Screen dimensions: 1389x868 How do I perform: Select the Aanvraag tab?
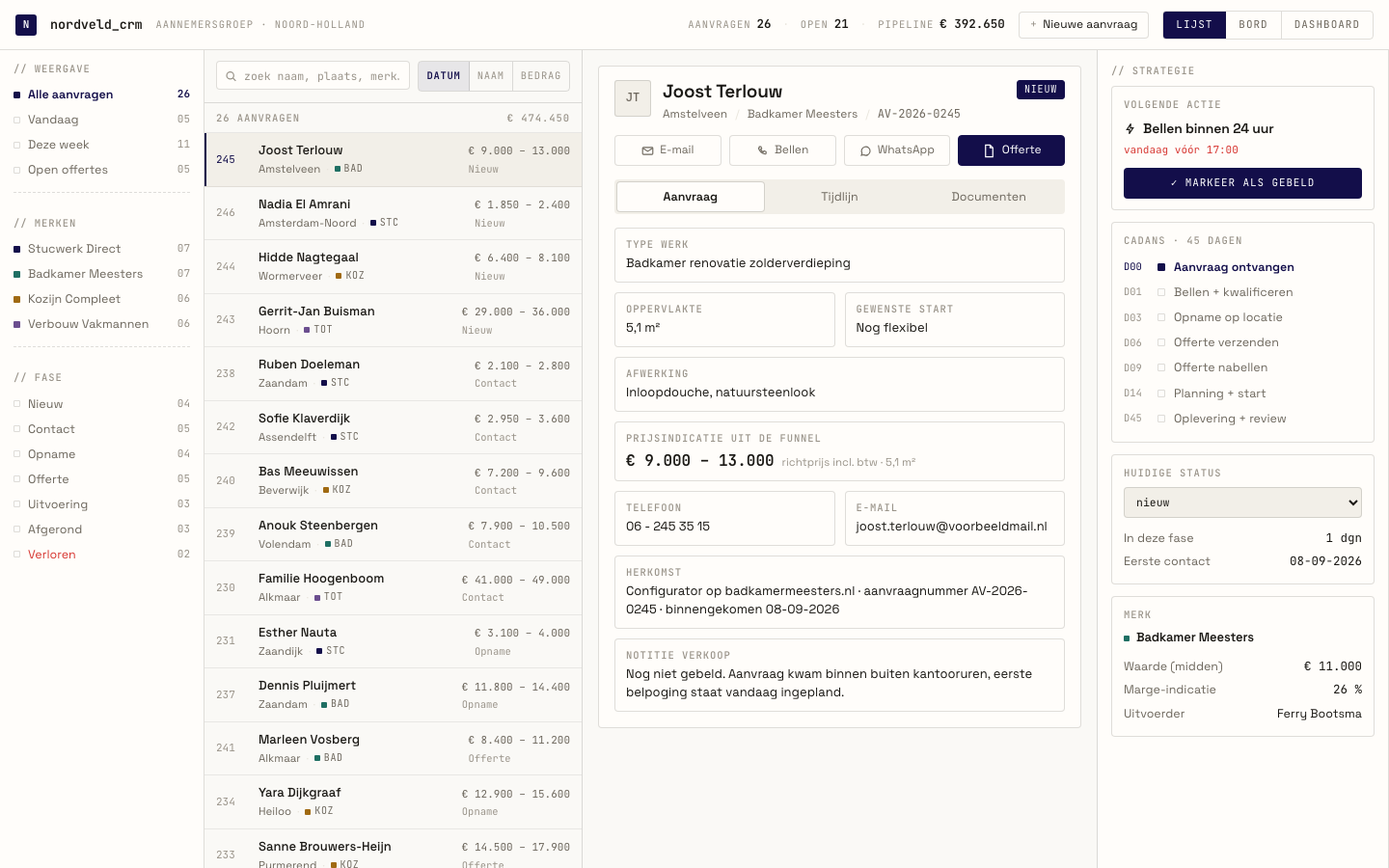point(691,197)
